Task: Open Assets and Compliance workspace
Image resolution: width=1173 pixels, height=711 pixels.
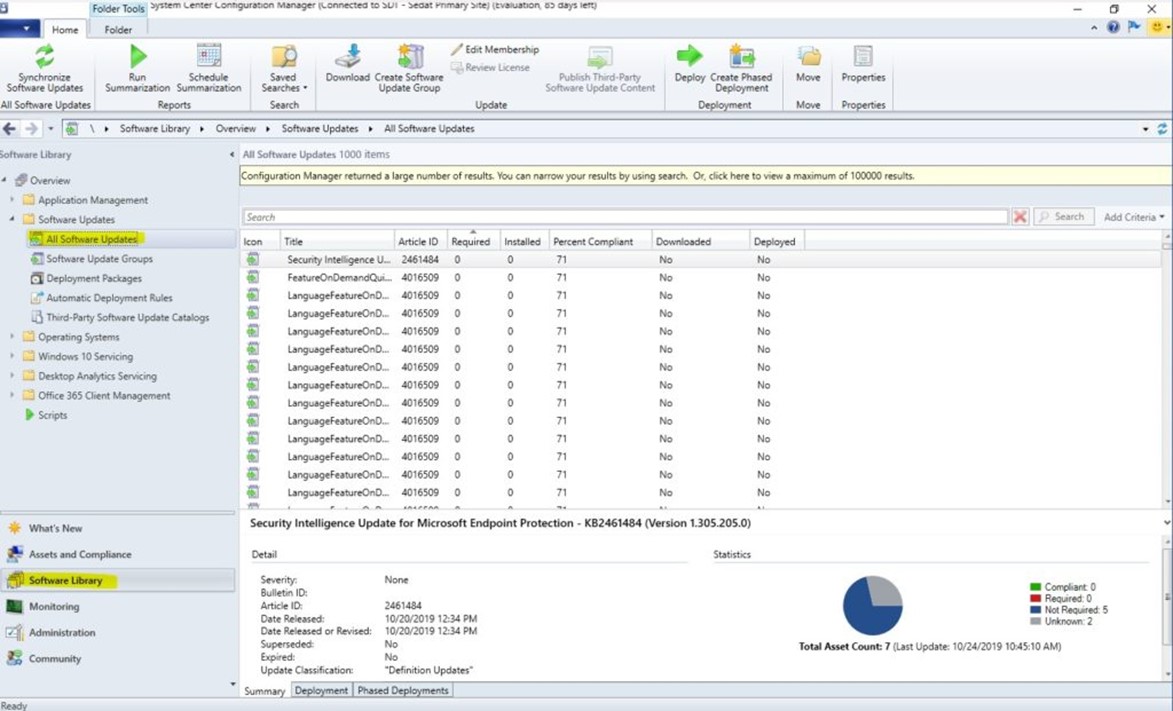Action: 117,555
